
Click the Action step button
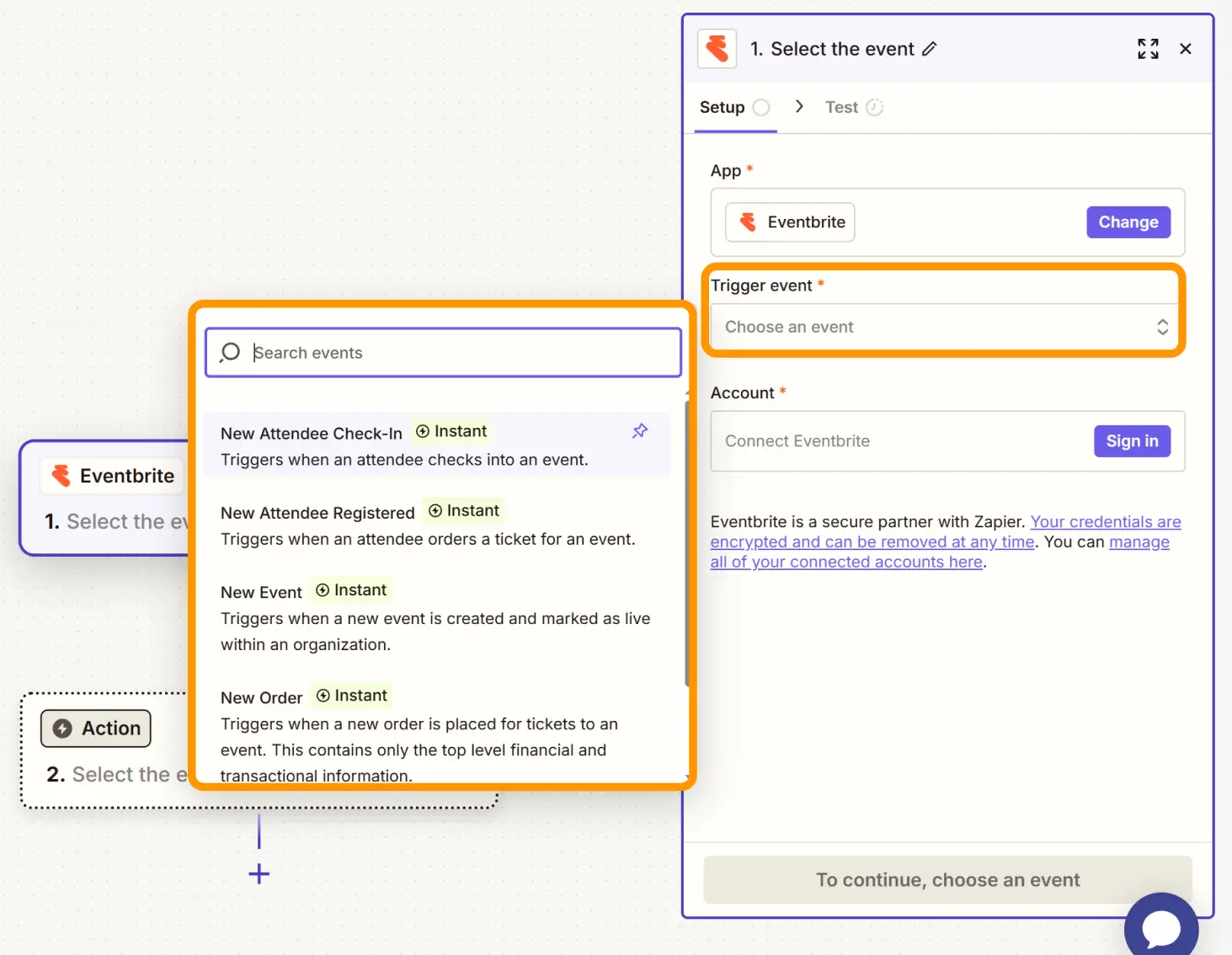tap(96, 728)
